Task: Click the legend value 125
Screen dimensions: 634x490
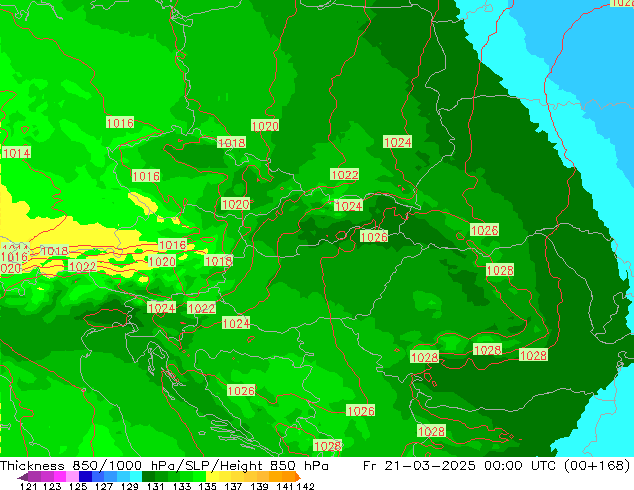Action: 78,486
